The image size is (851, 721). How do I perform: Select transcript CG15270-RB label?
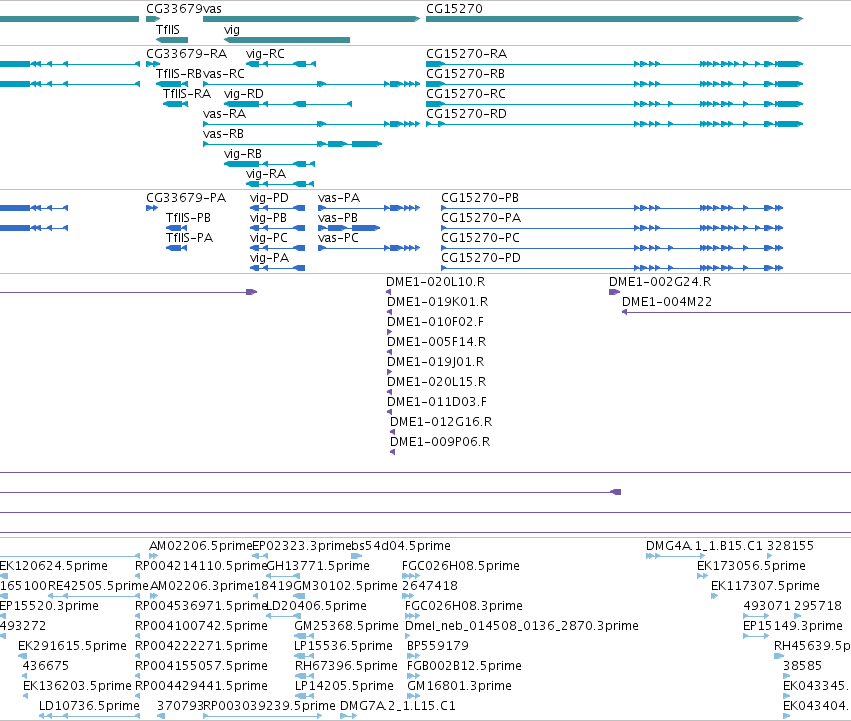pos(466,74)
